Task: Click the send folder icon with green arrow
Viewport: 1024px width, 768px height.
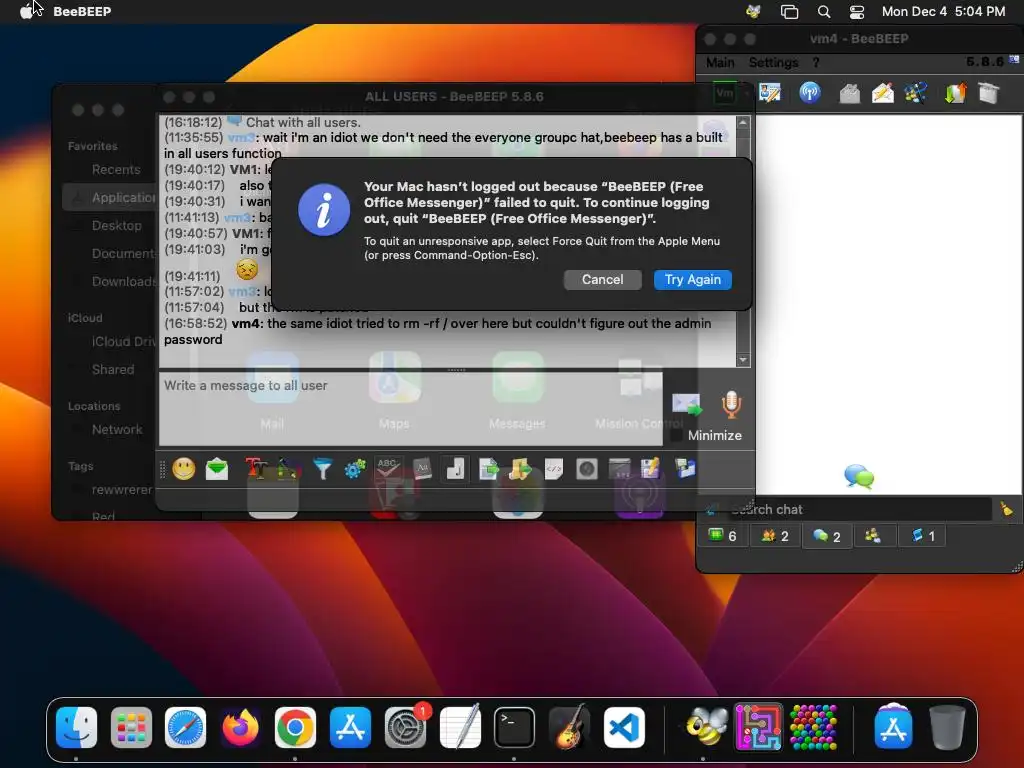Action: [x=520, y=468]
